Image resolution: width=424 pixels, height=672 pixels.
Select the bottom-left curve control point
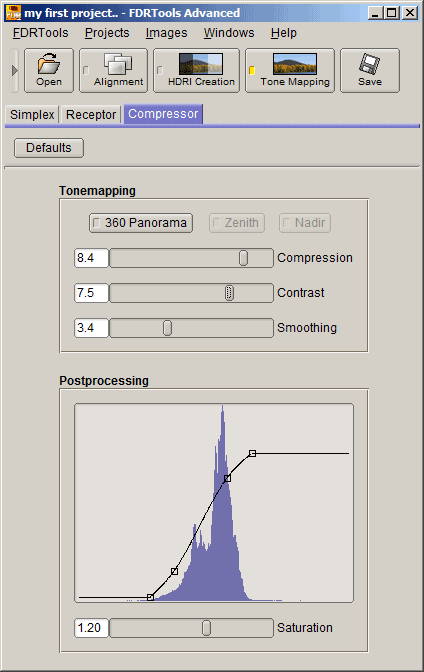pos(150,597)
